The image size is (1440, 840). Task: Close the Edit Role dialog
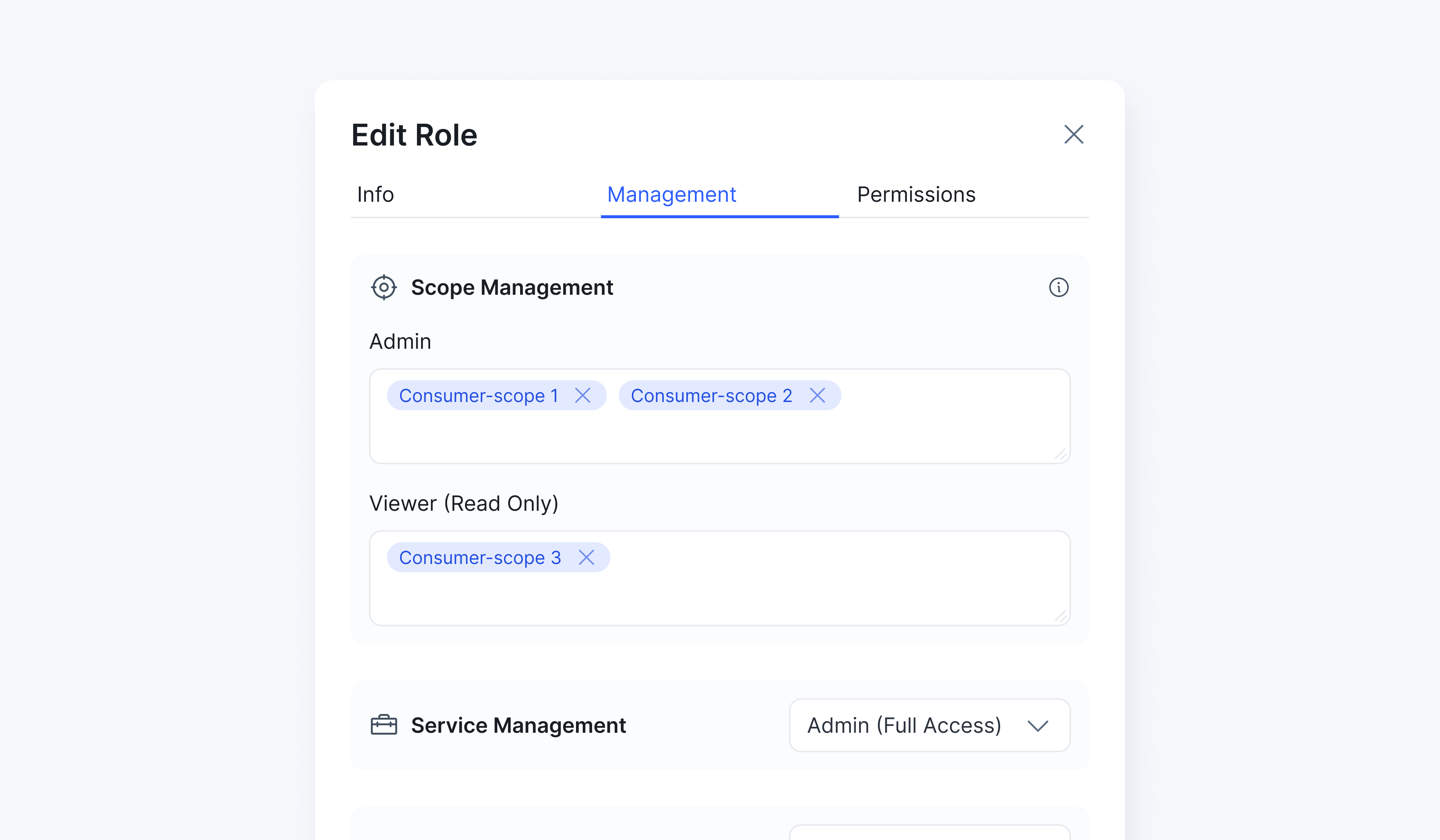(x=1073, y=135)
